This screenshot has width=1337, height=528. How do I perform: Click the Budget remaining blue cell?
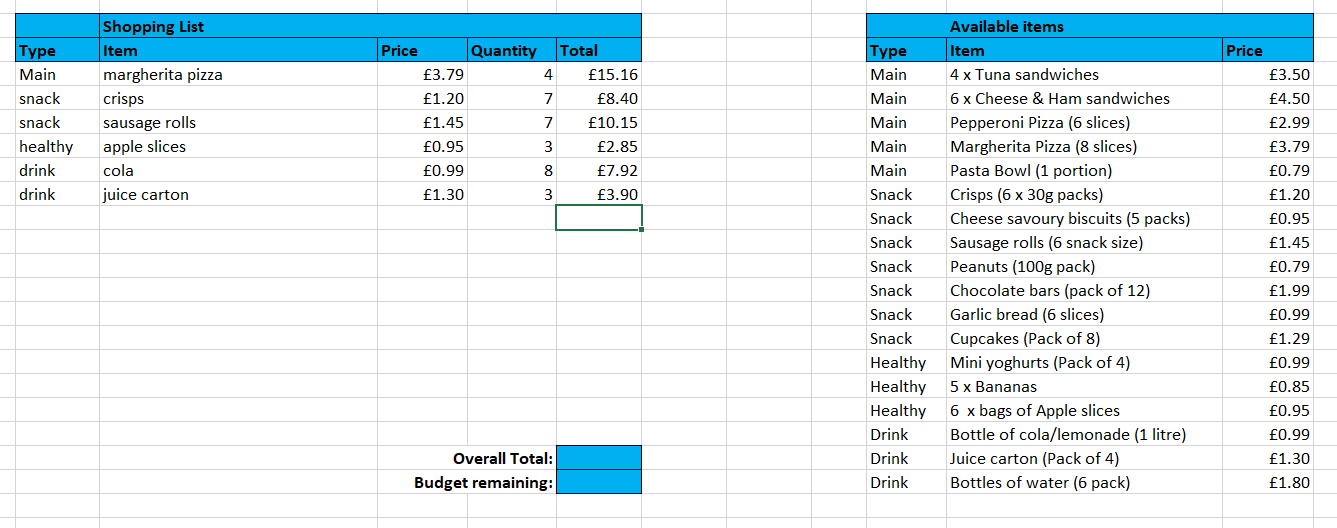[598, 482]
